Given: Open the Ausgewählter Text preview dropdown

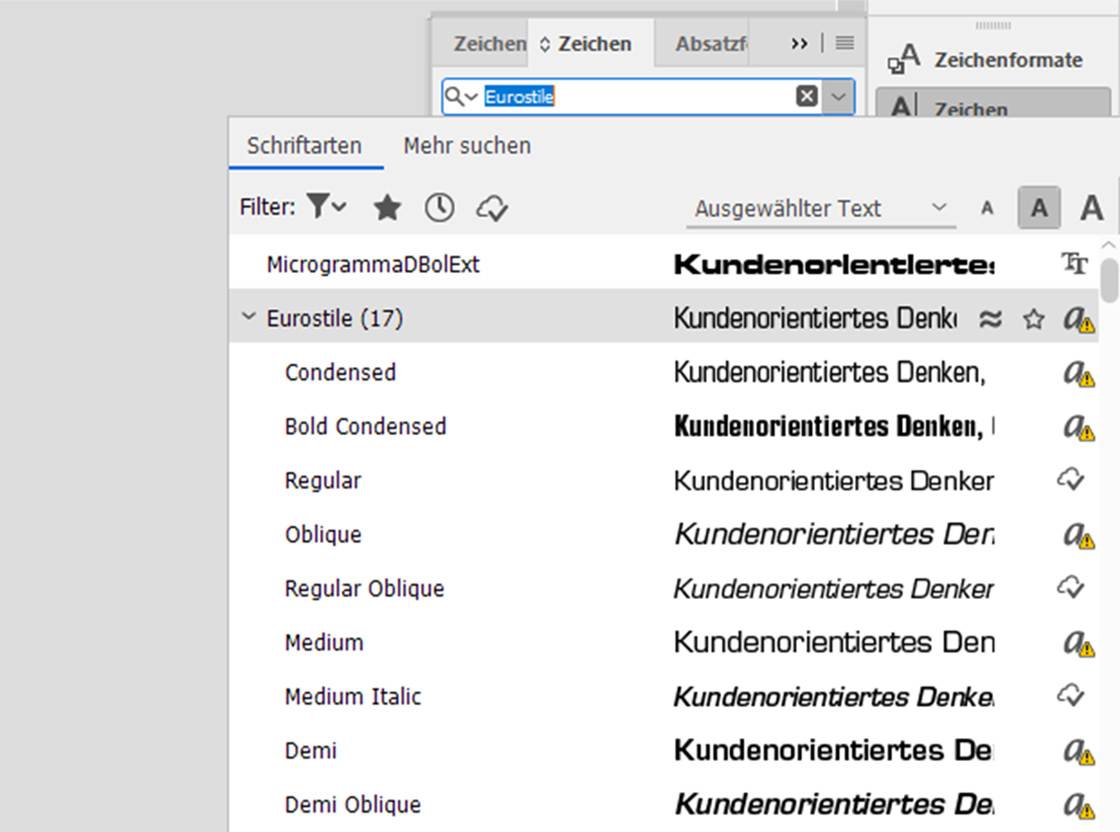Looking at the screenshot, I should coord(821,209).
